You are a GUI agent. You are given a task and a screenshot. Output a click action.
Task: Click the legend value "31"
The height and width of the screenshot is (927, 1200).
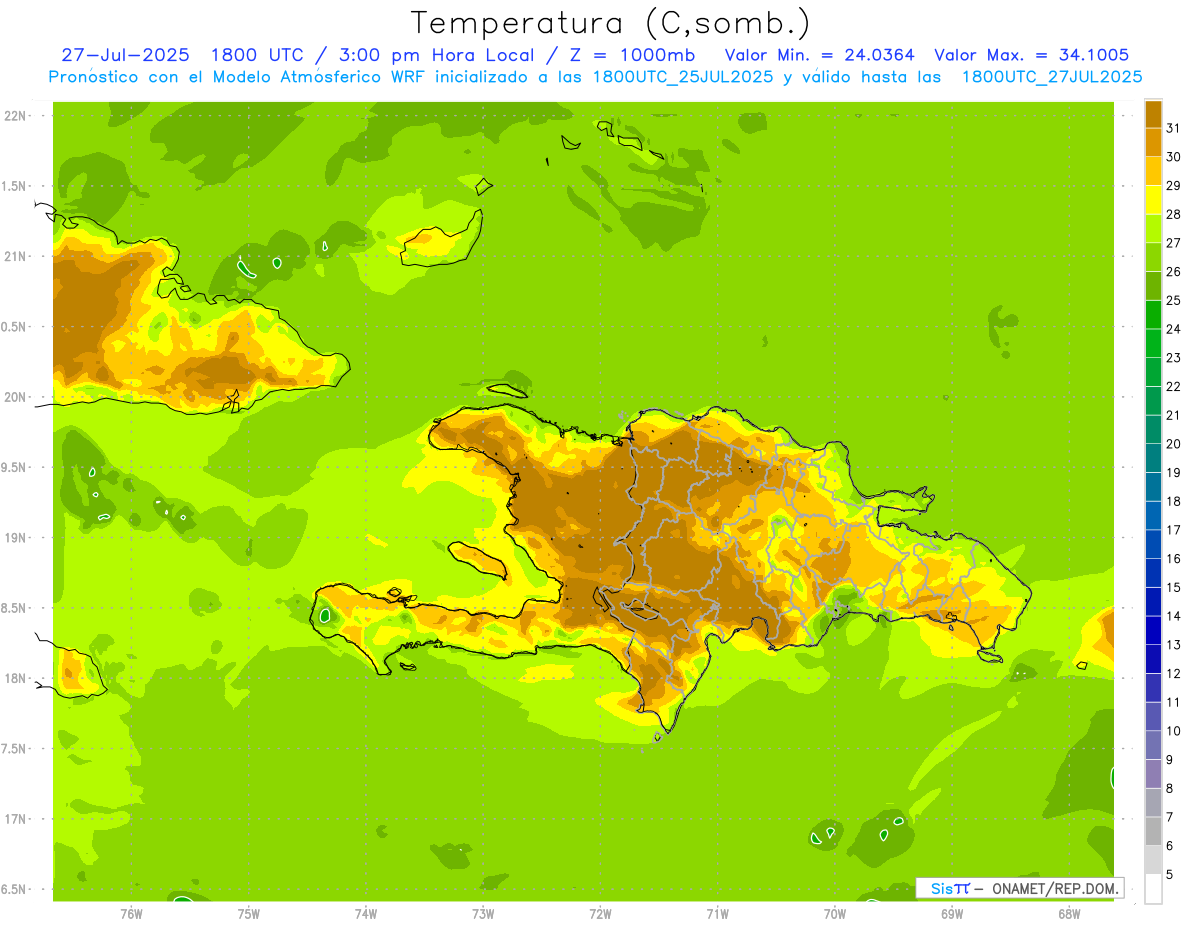coord(1174,128)
